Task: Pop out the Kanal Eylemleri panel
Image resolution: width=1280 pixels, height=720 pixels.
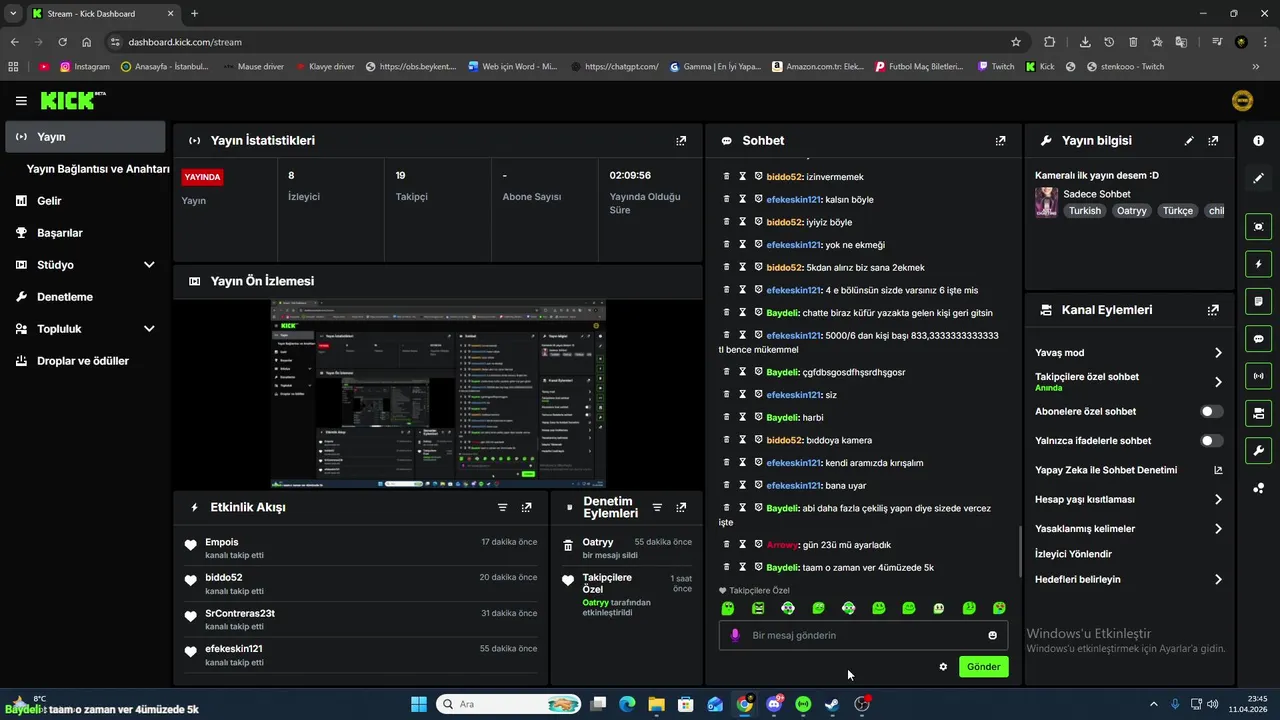Action: [1213, 310]
